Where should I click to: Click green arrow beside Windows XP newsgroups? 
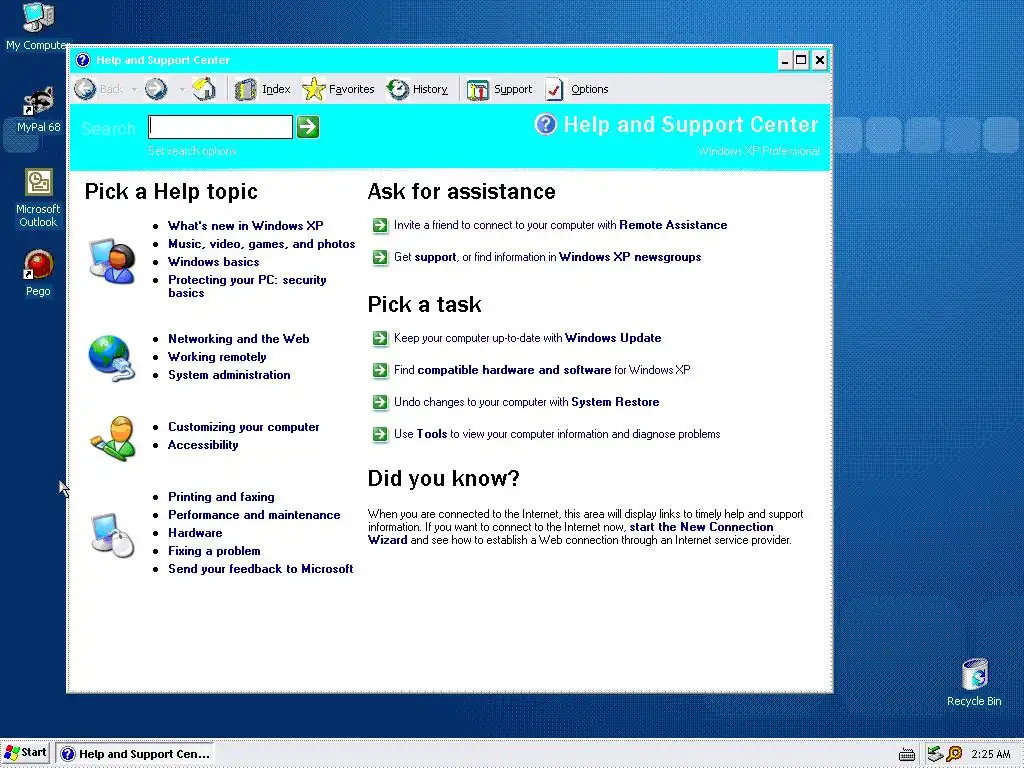[x=380, y=257]
